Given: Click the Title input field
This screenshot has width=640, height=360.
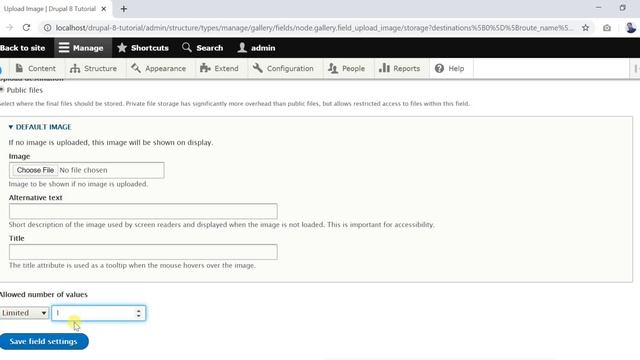Looking at the screenshot, I should (143, 252).
